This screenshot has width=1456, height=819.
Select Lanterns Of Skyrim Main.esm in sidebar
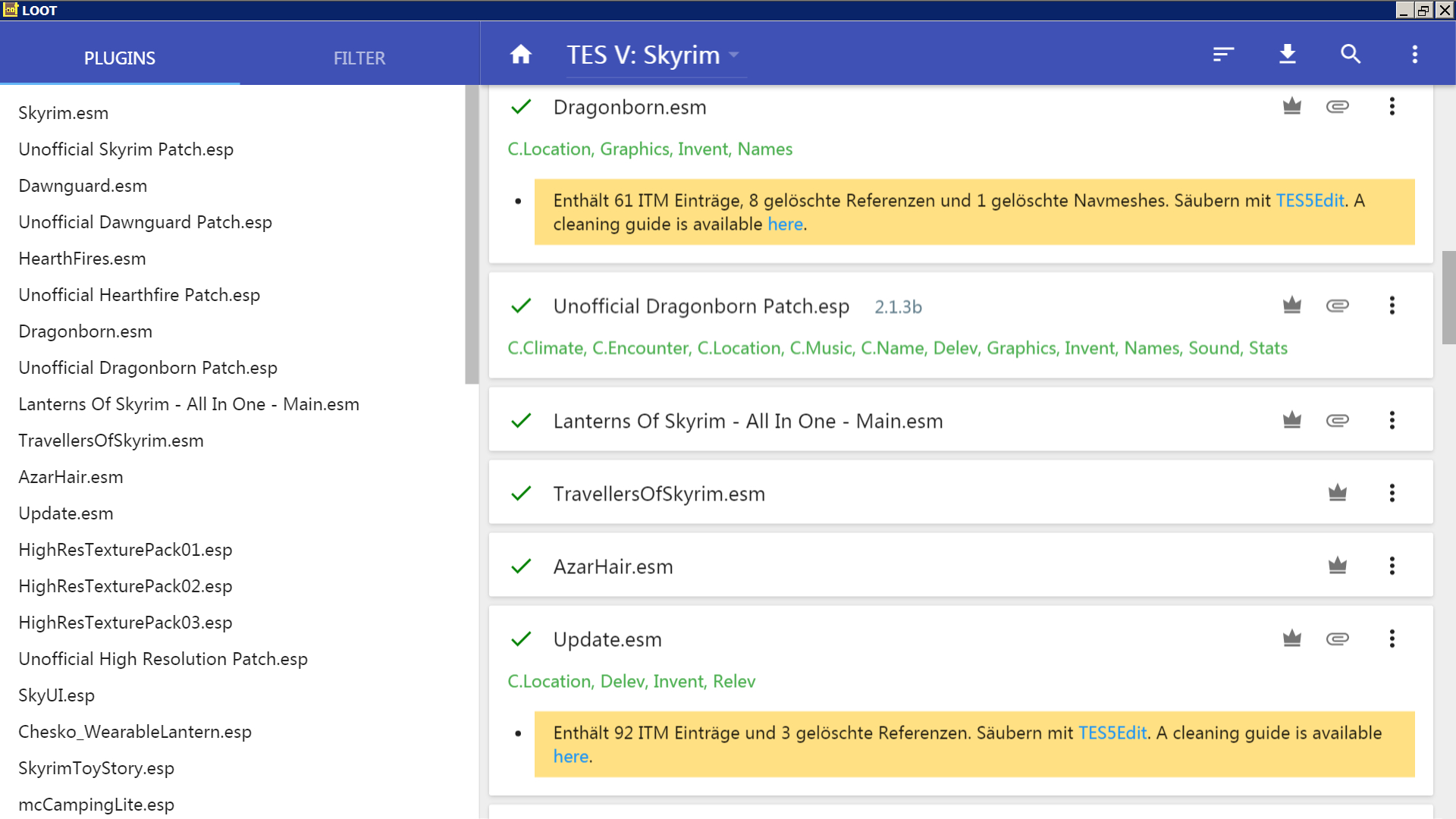[x=189, y=404]
